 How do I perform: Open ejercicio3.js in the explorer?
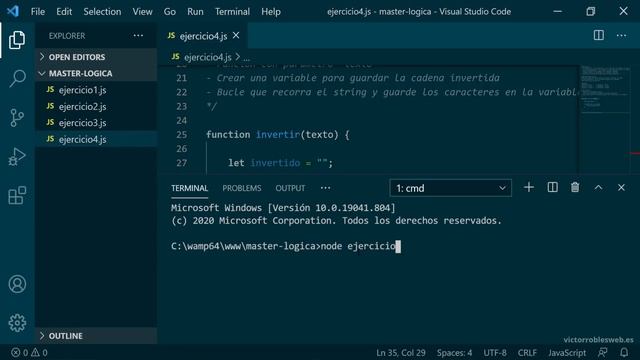click(96, 123)
